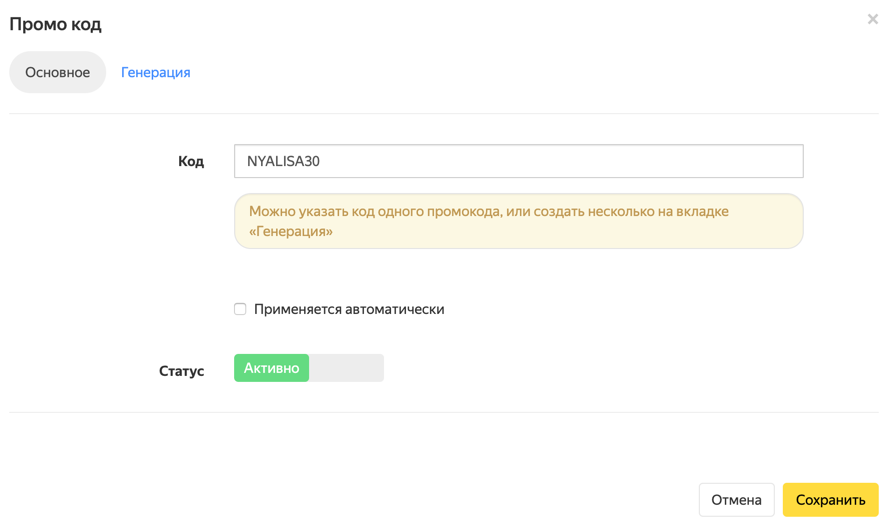Image resolution: width=892 pixels, height=529 pixels.
Task: Enable the Применяется автоматически checkbox
Action: coord(240,309)
